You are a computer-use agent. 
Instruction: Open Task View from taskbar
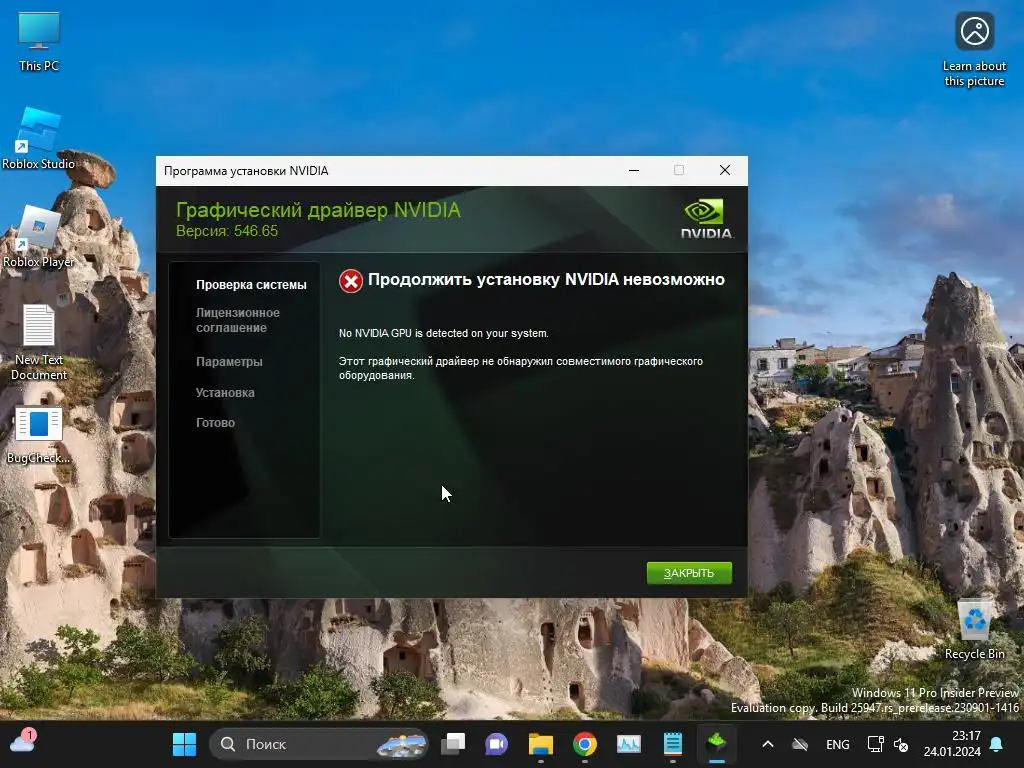pos(453,744)
